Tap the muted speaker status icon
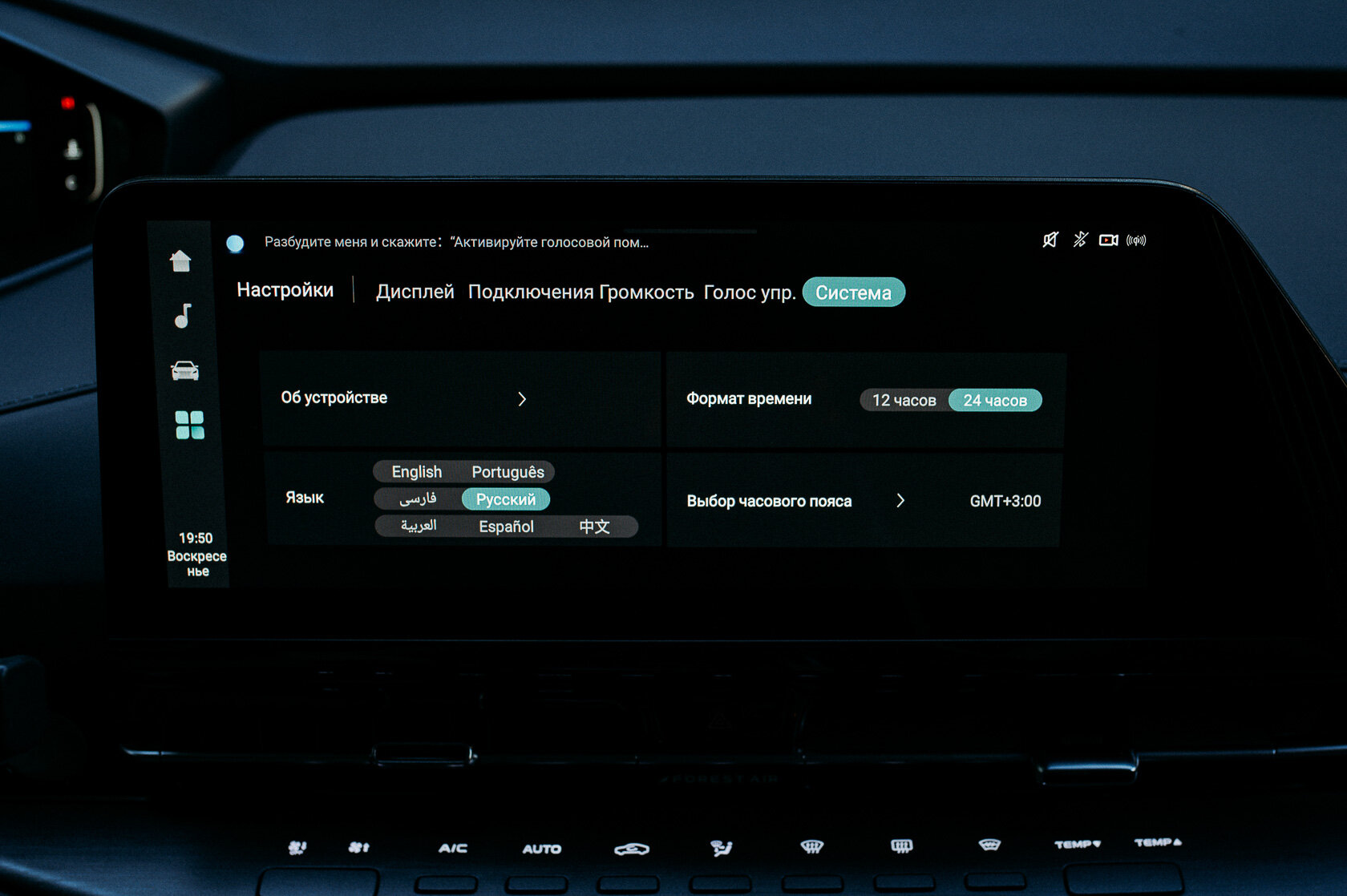 (1050, 240)
